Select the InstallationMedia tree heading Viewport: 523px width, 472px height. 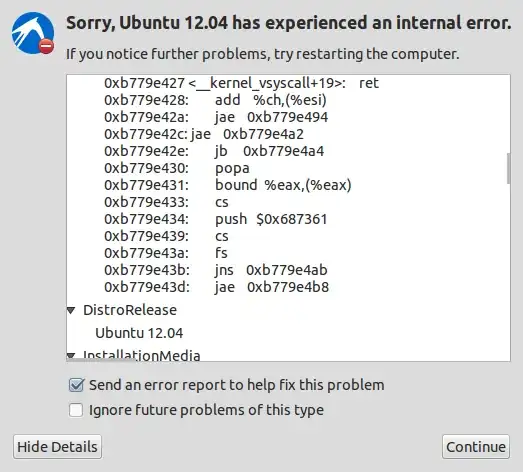pos(141,356)
